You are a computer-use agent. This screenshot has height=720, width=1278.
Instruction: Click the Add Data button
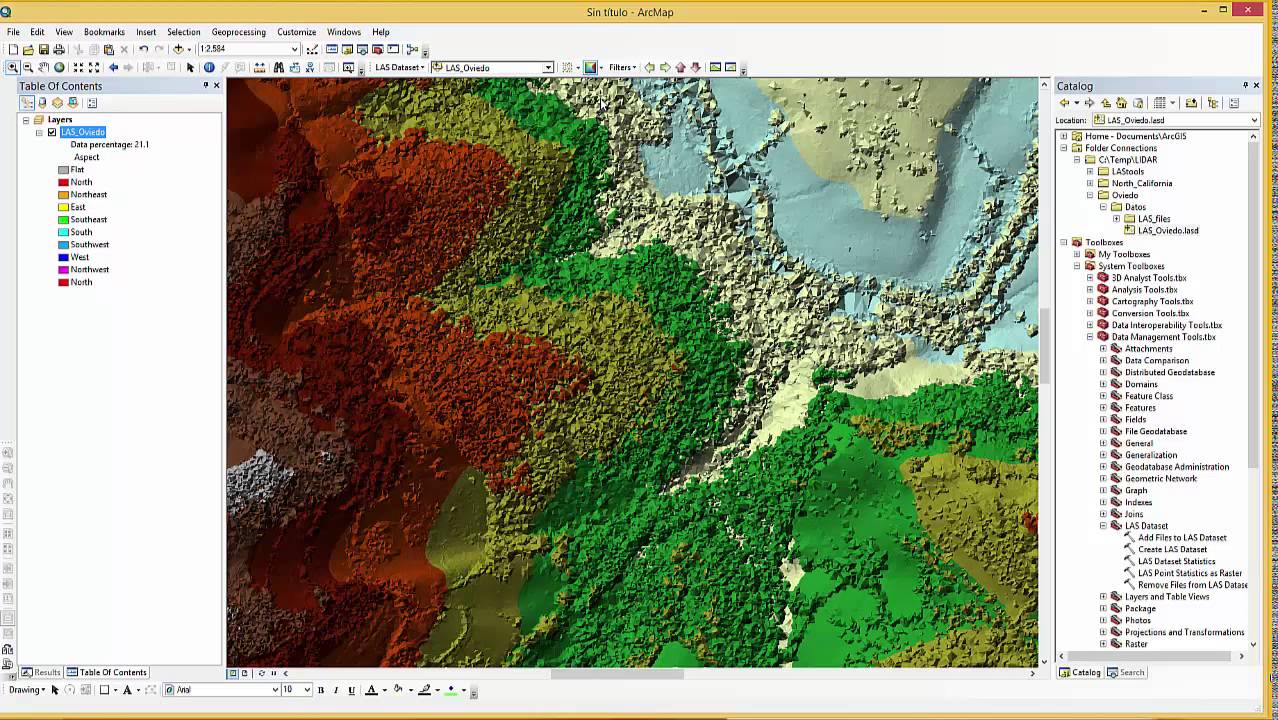tap(178, 49)
